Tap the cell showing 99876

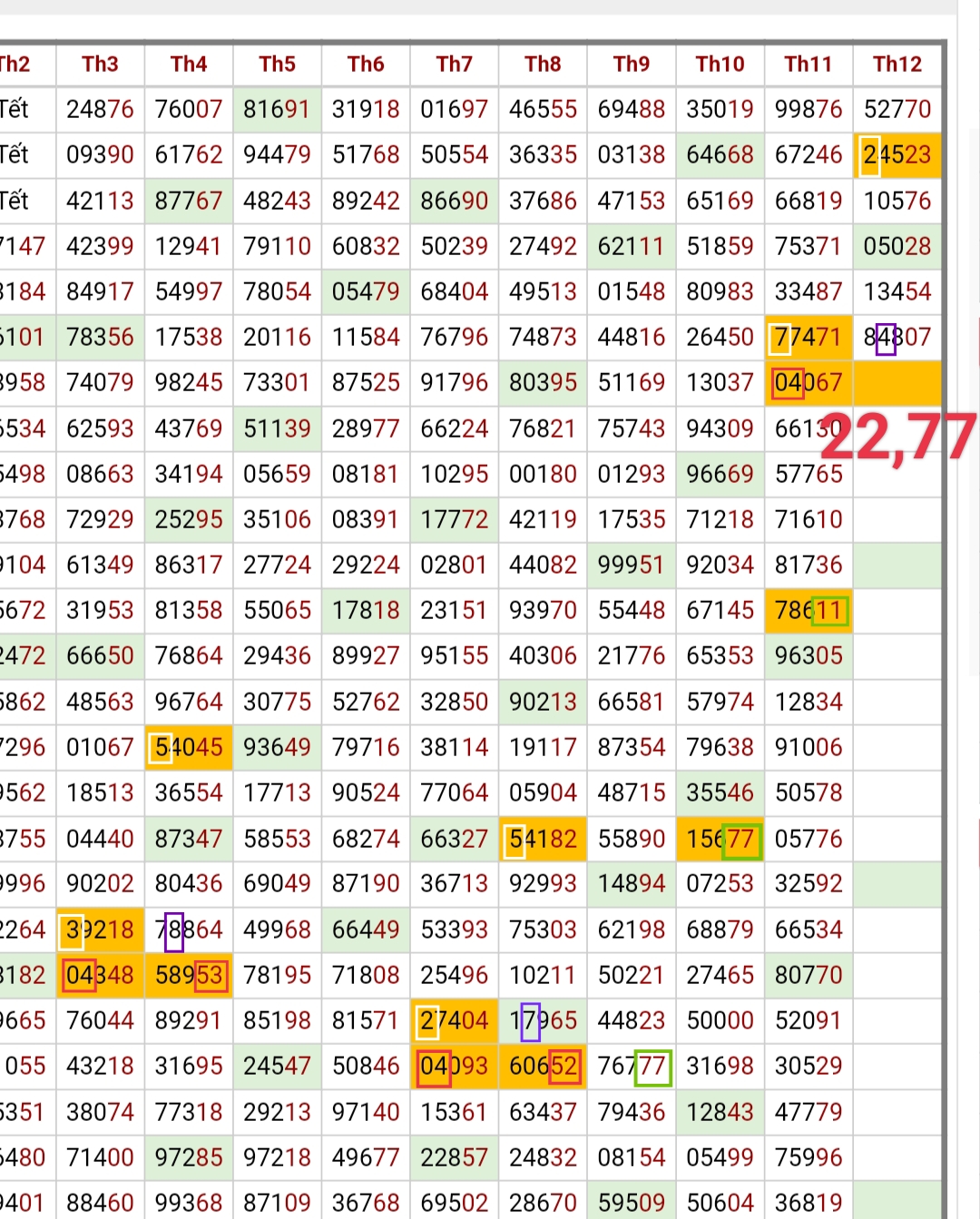[808, 109]
